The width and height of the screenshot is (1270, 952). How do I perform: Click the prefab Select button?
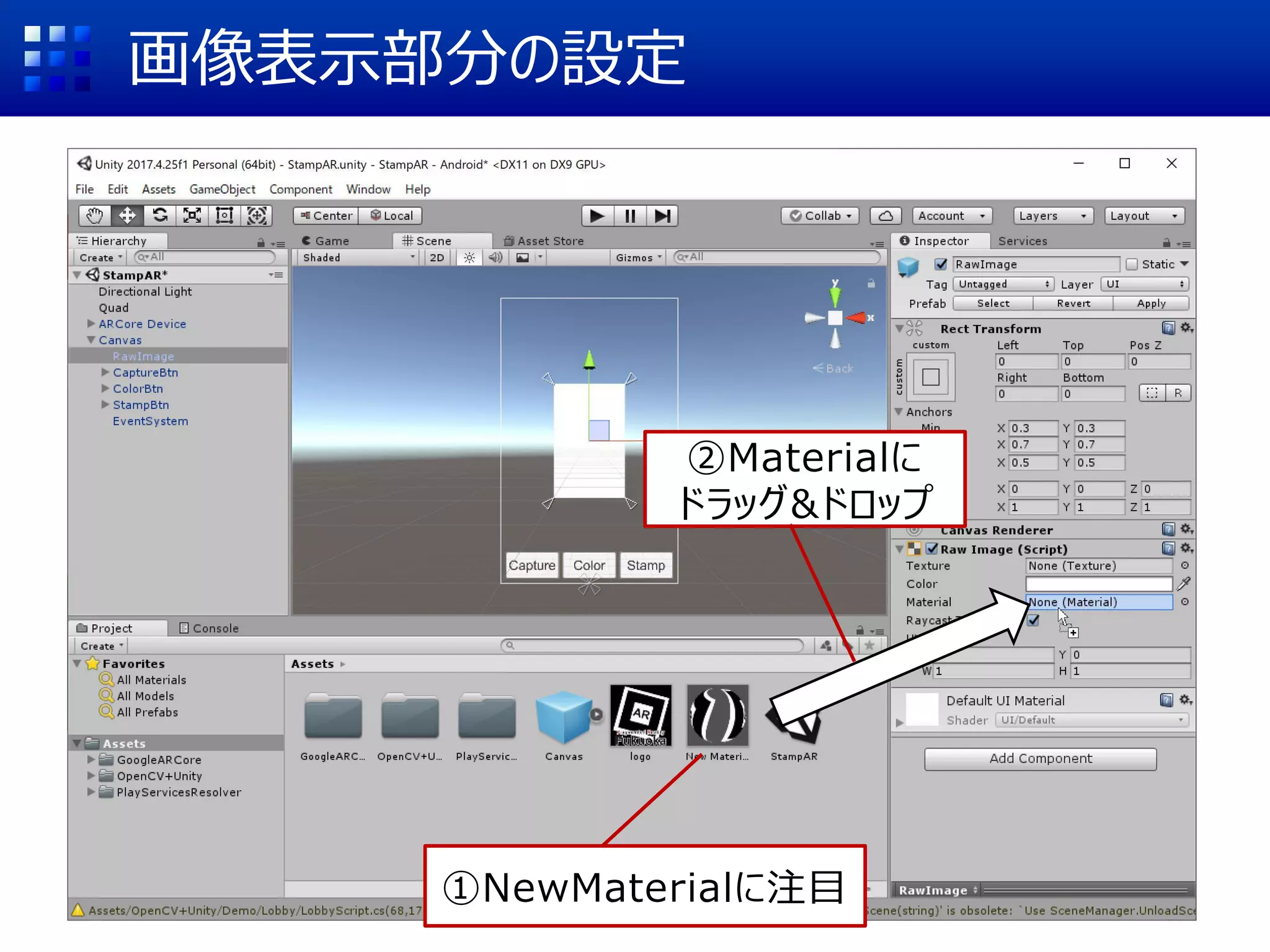[993, 303]
